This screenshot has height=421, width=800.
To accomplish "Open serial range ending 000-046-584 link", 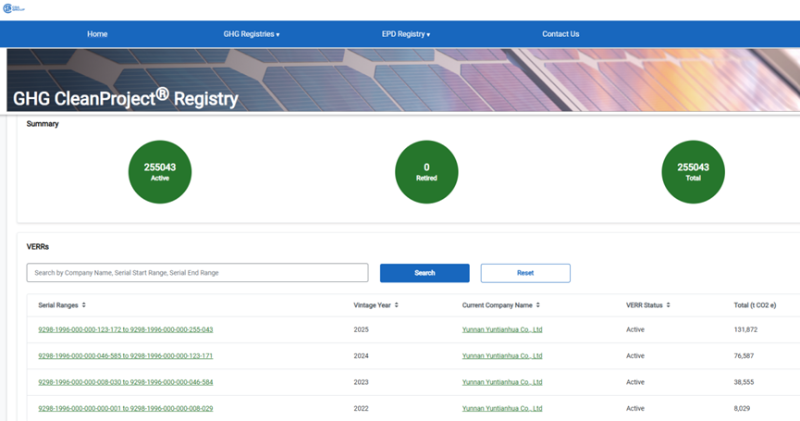I will 126,382.
